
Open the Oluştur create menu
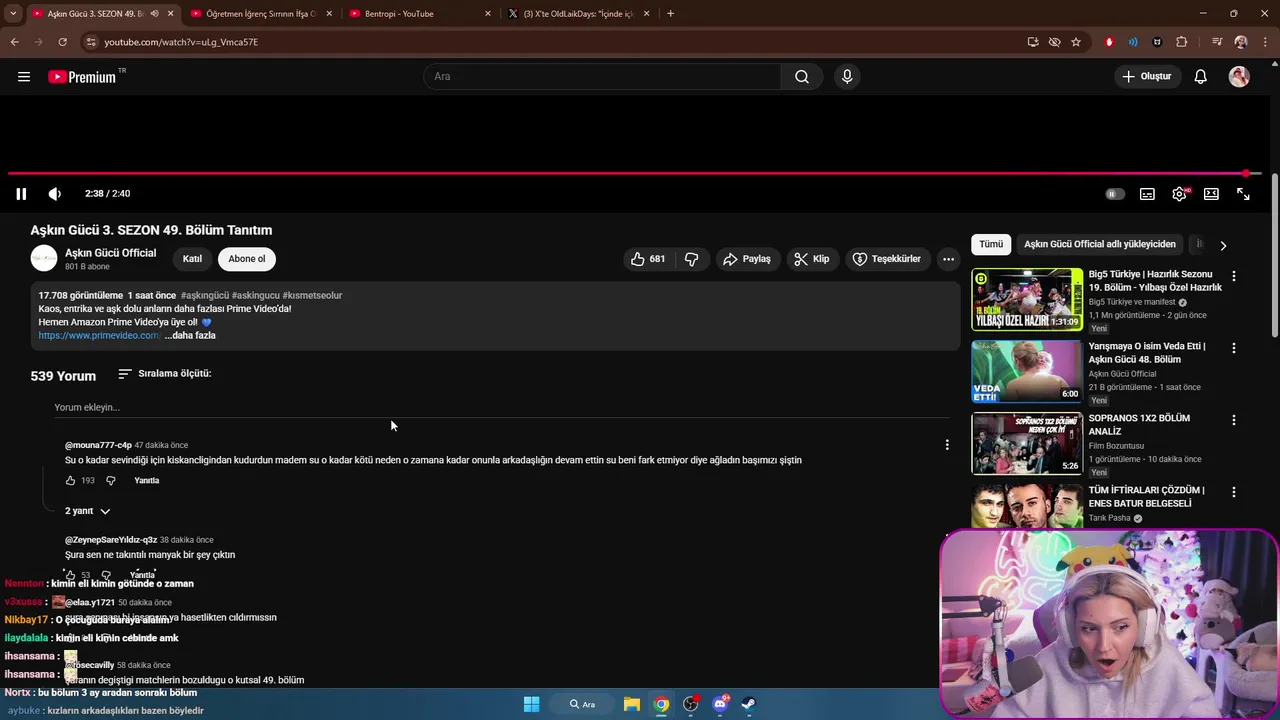1146,77
